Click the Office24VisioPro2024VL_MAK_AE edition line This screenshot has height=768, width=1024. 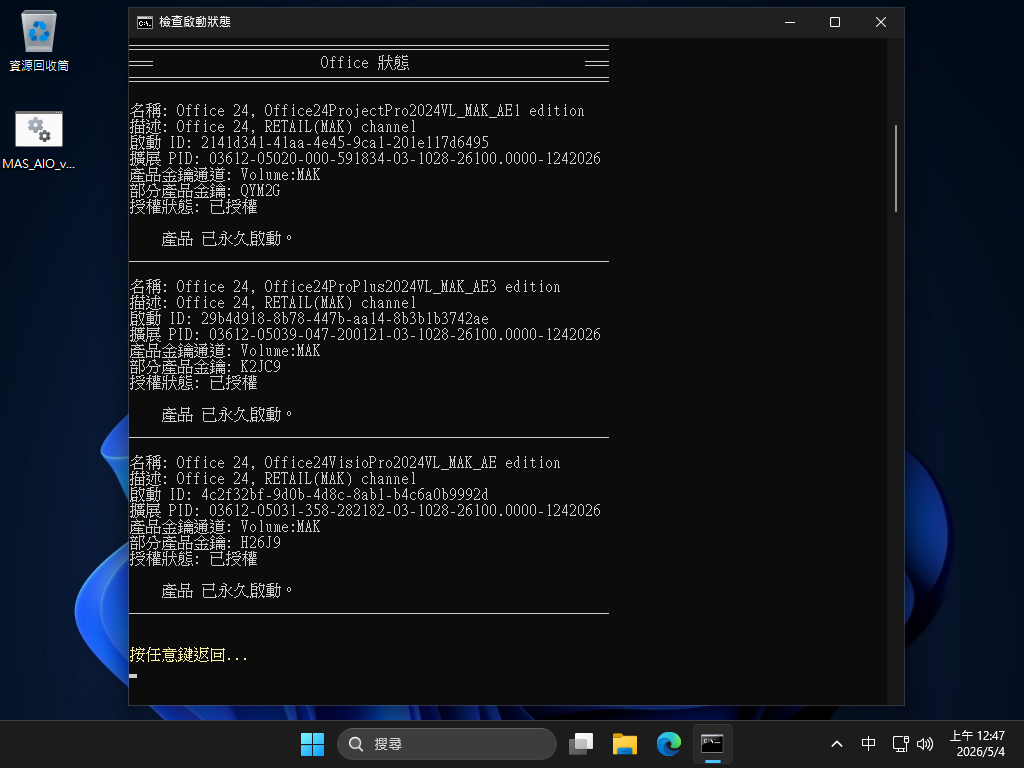tap(345, 462)
